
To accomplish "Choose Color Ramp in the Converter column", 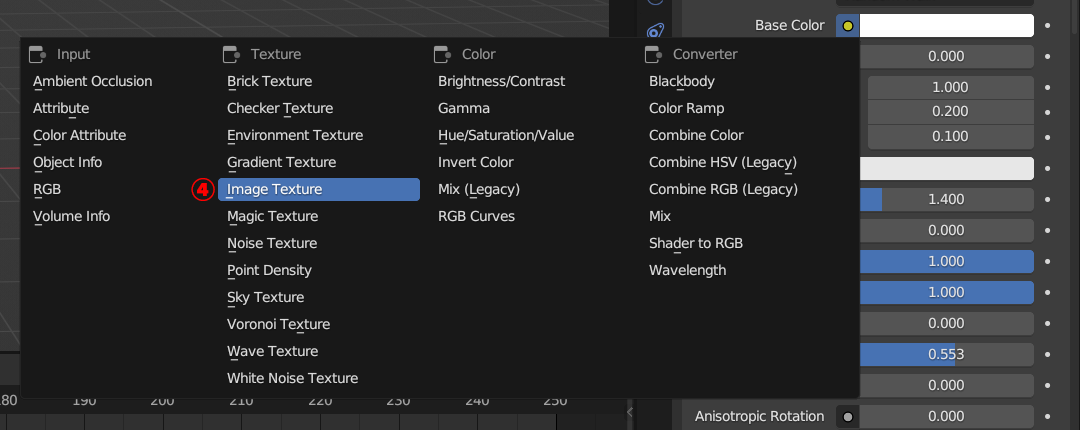I will point(687,108).
